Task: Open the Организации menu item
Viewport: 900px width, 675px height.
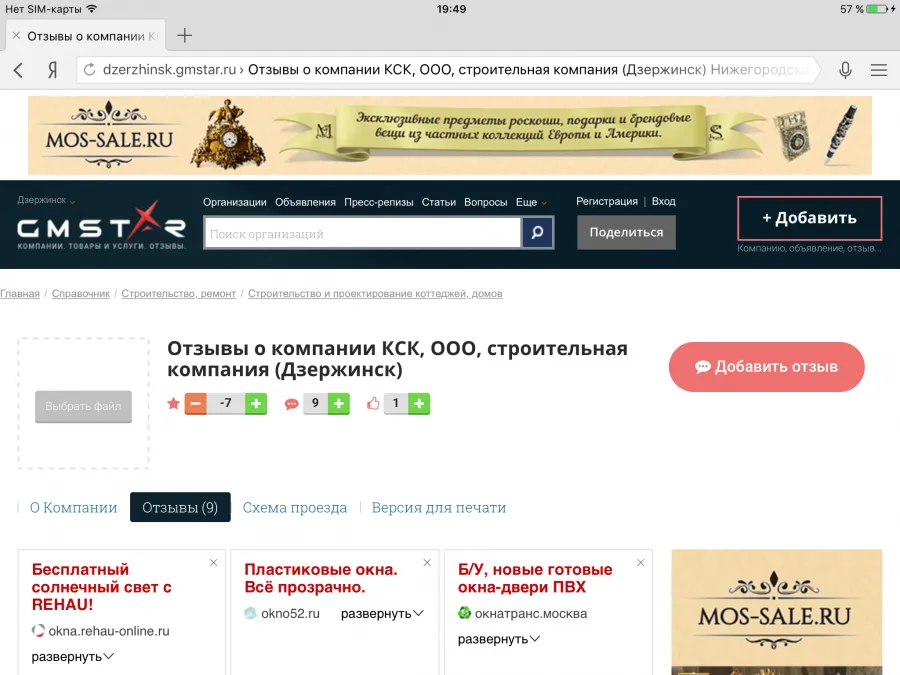Action: point(234,202)
